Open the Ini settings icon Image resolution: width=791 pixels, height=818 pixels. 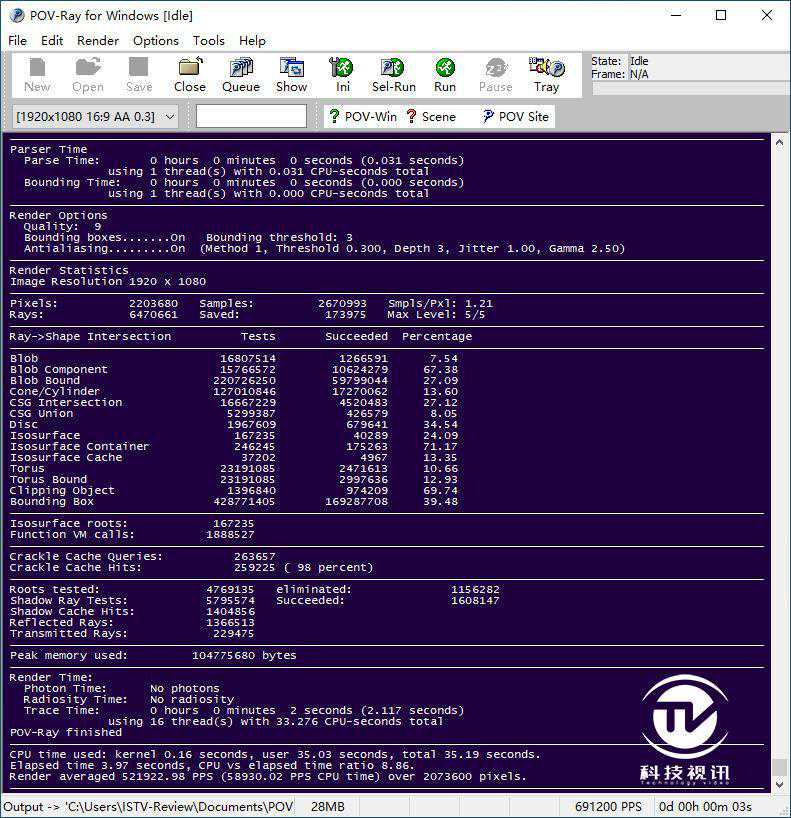tap(342, 74)
